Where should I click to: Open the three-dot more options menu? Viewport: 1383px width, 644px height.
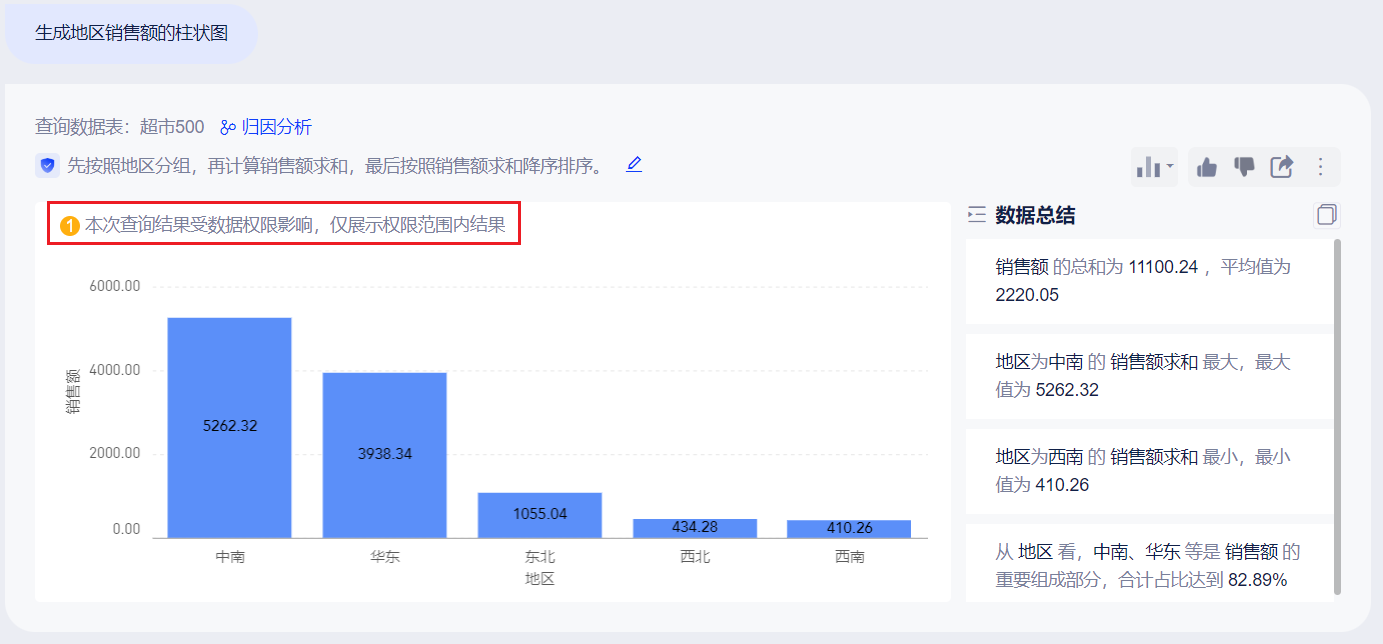[x=1320, y=167]
